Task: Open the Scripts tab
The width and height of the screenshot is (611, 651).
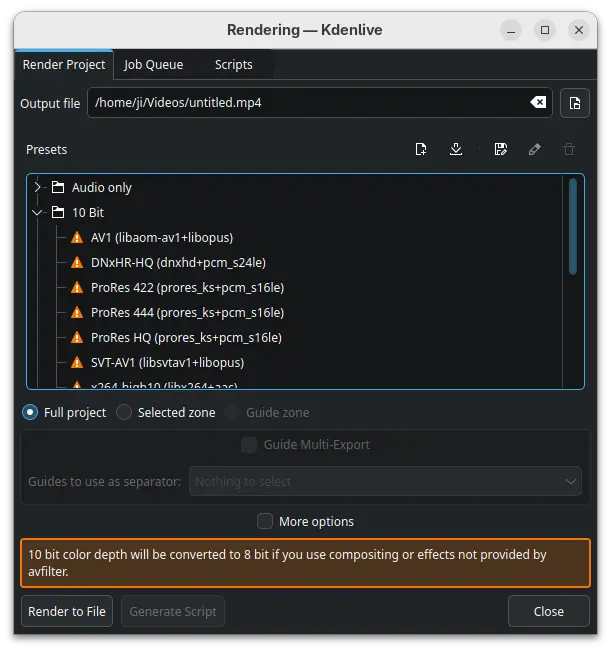Action: [x=233, y=65]
